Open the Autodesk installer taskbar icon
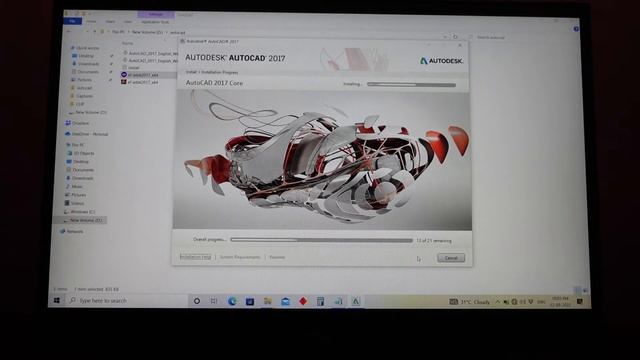640x360 pixels. coord(356,301)
